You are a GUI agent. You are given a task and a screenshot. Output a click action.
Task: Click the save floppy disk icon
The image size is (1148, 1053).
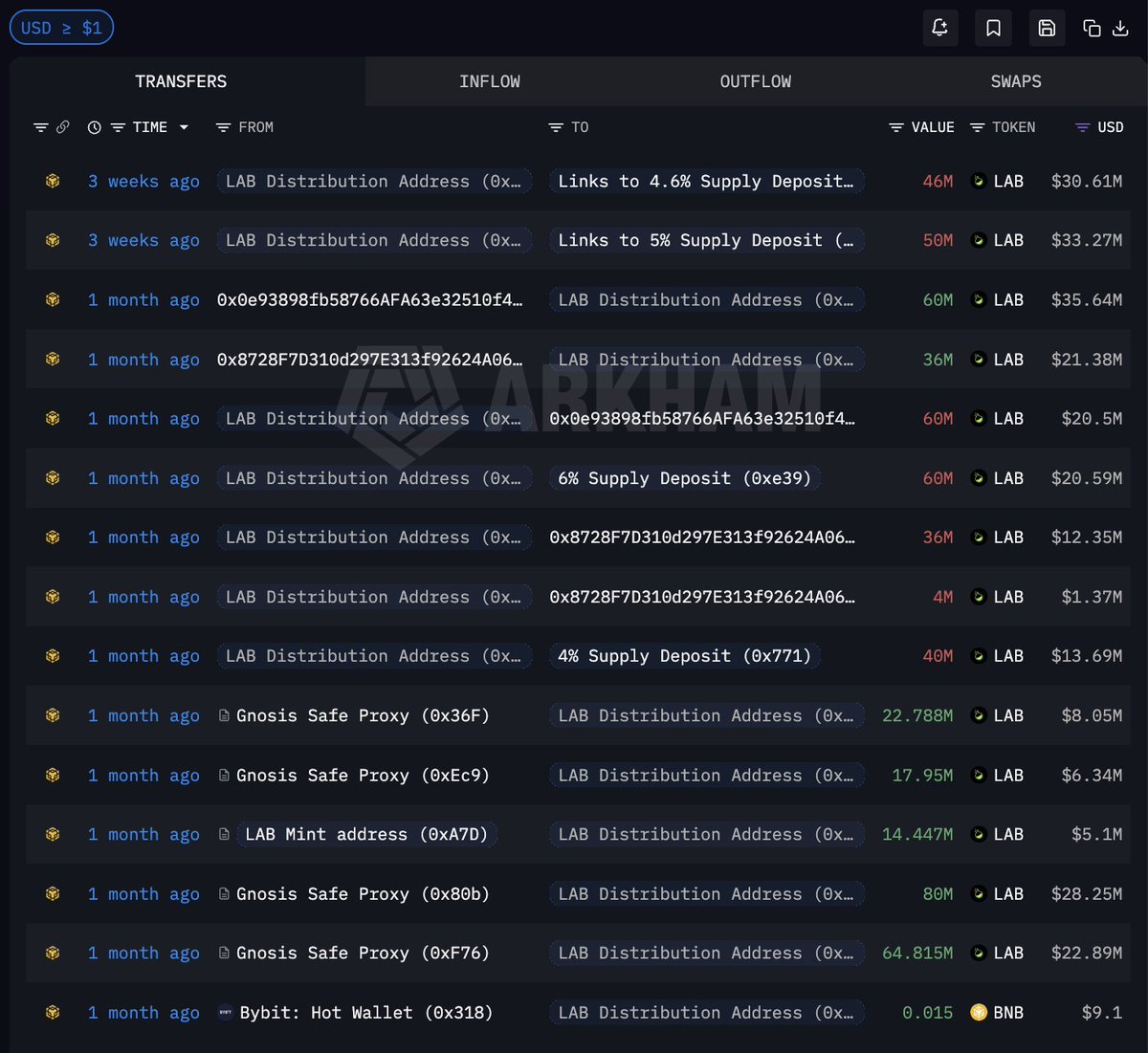[1047, 28]
